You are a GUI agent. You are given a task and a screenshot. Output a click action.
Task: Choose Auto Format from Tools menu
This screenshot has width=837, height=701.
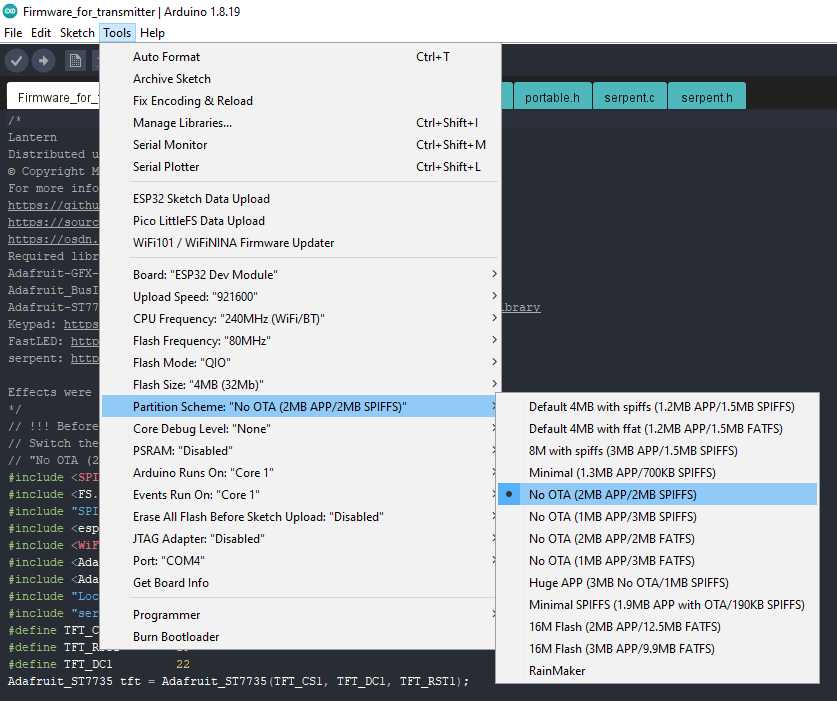pyautogui.click(x=300, y=57)
